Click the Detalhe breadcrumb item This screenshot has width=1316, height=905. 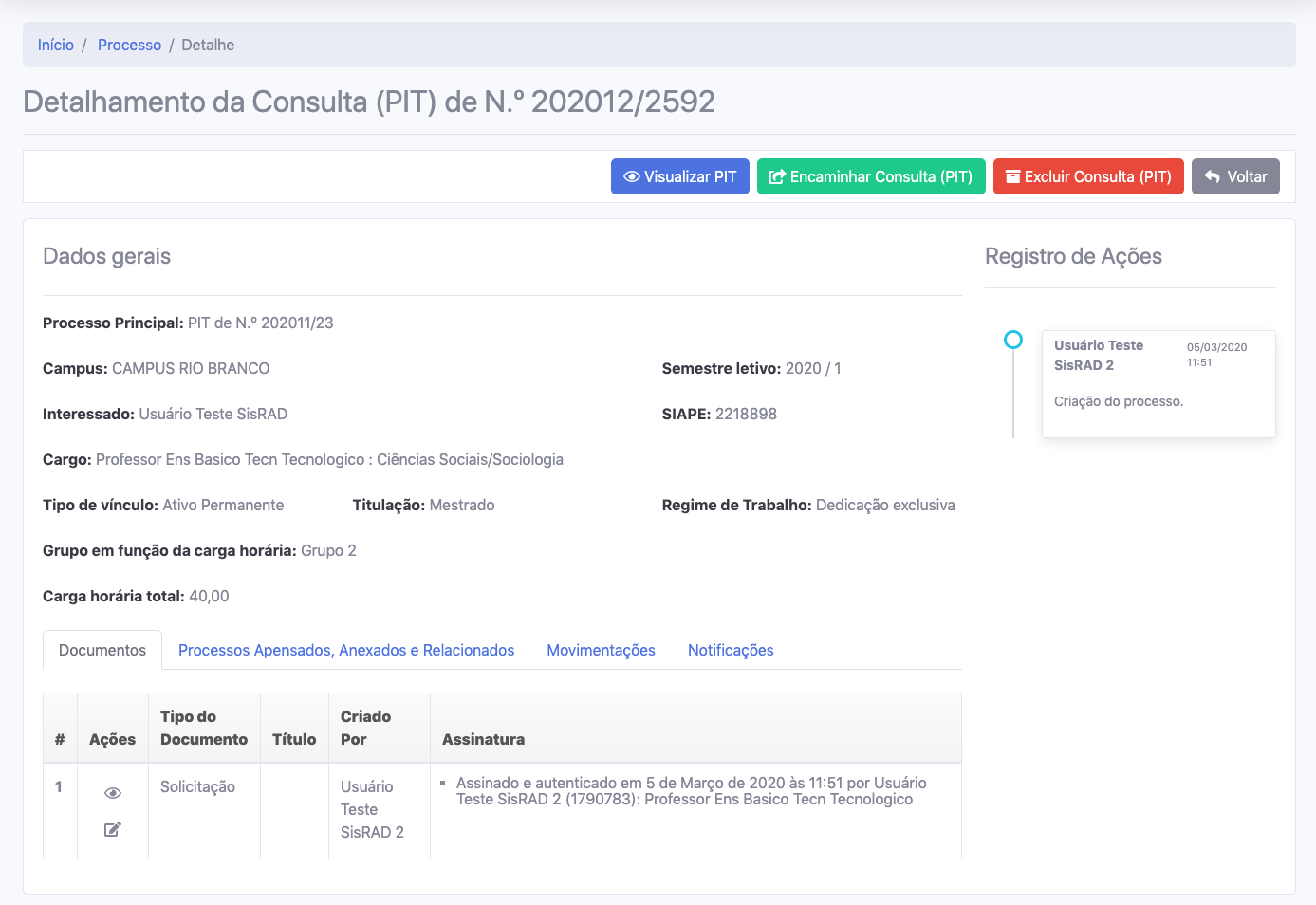(208, 45)
